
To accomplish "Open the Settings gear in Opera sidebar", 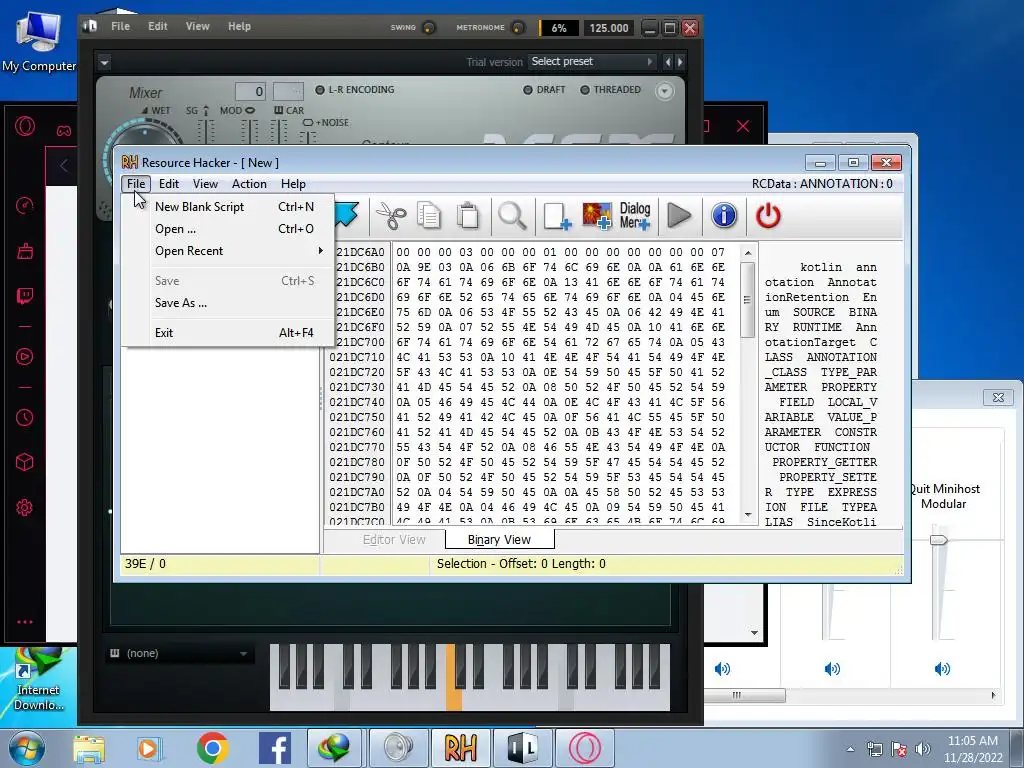I will [x=25, y=507].
